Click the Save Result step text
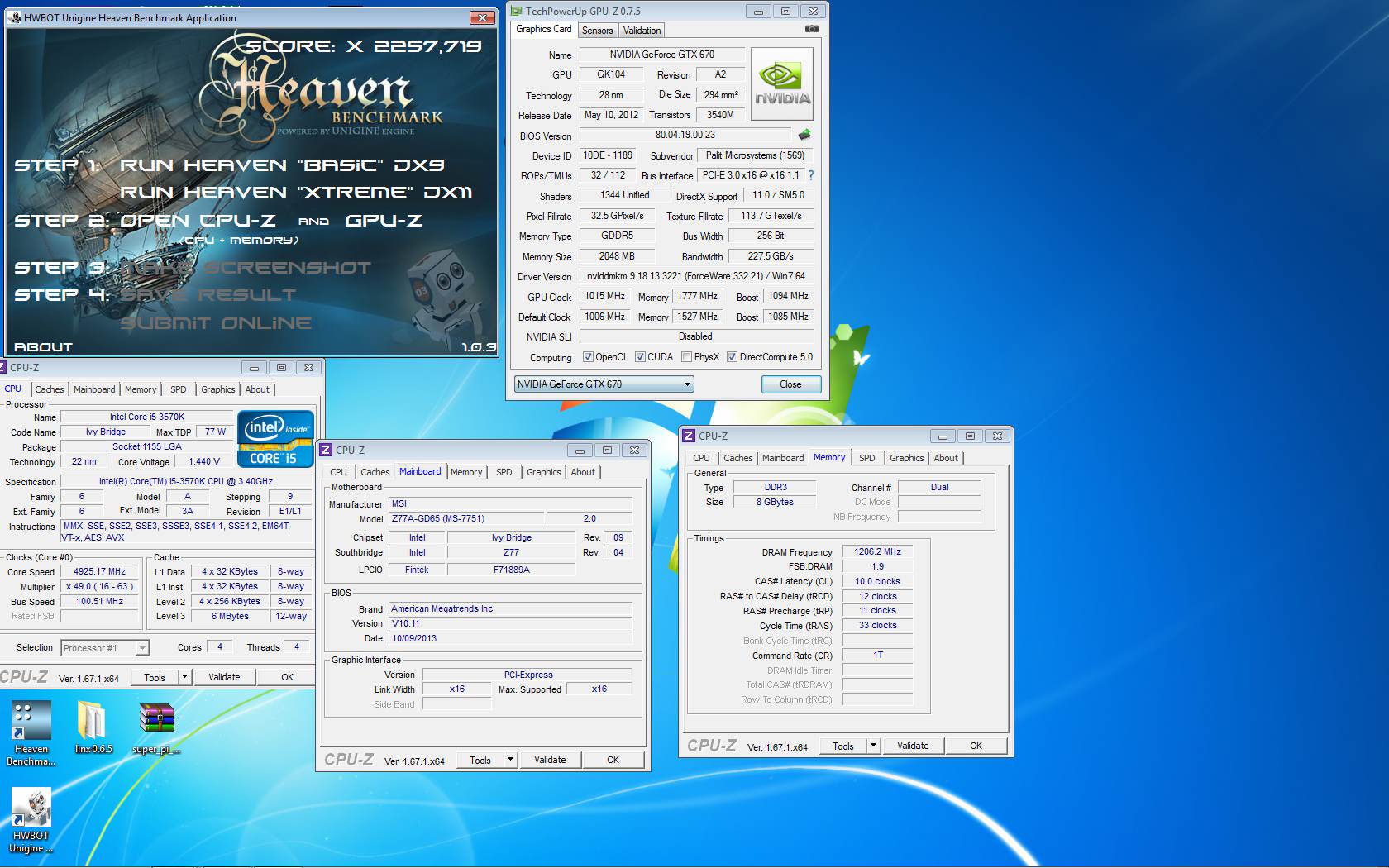Screen dimensions: 1389x868 coord(208,295)
